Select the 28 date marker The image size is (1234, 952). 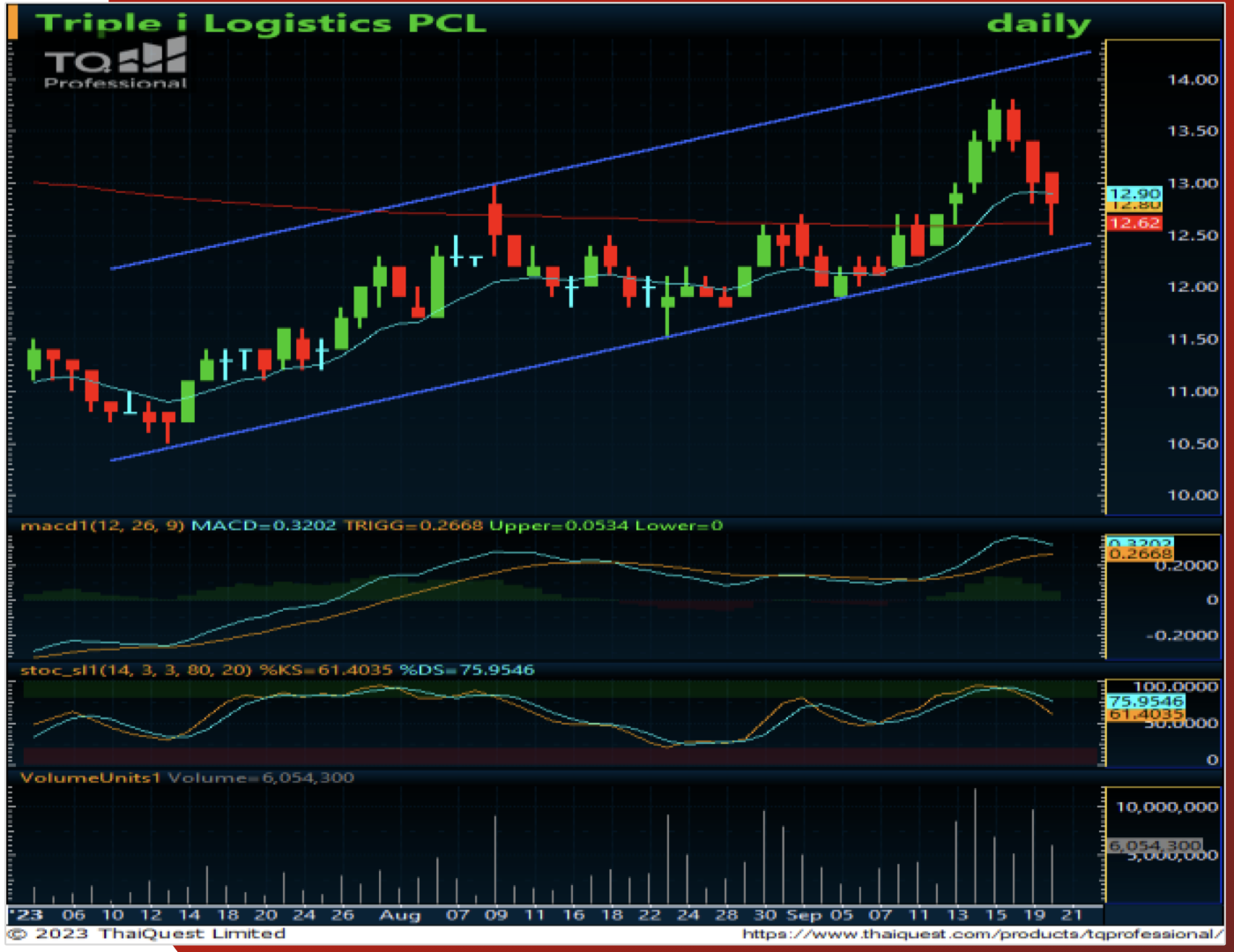click(727, 915)
